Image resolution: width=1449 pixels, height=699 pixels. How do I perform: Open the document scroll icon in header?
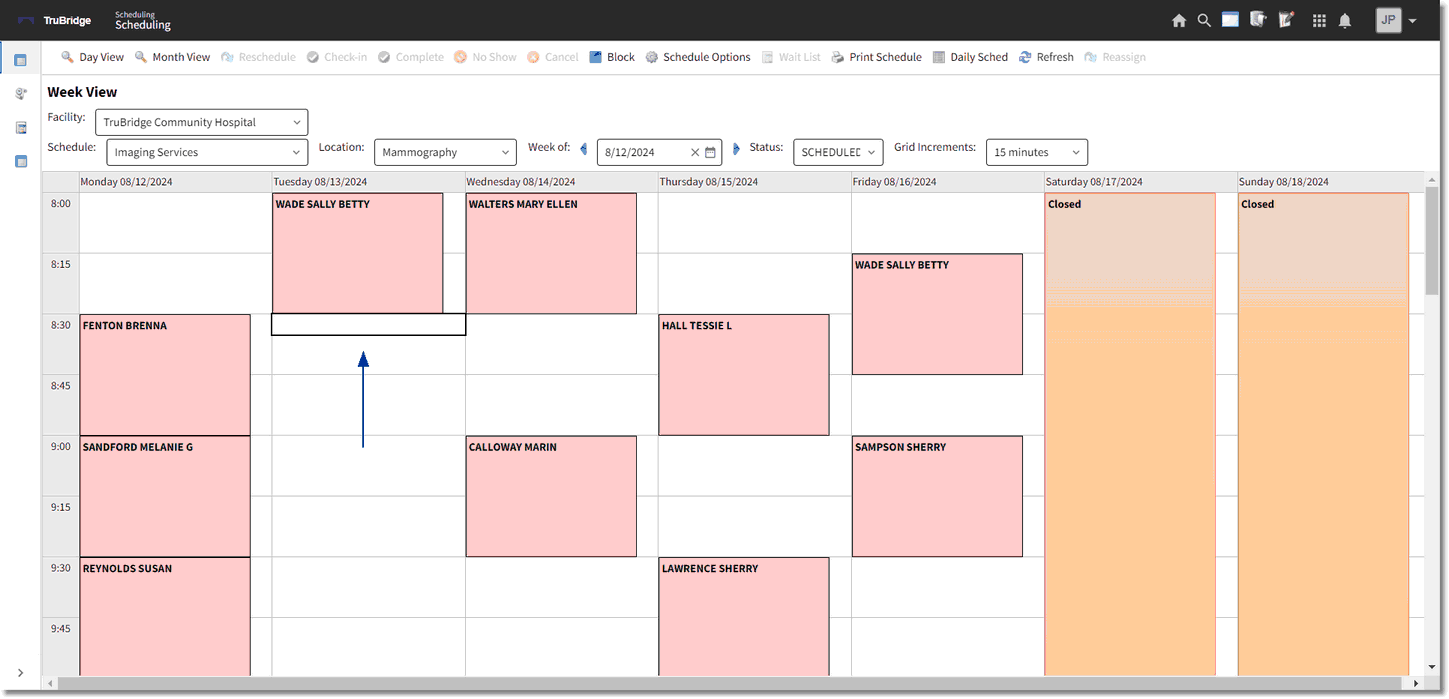point(1258,19)
